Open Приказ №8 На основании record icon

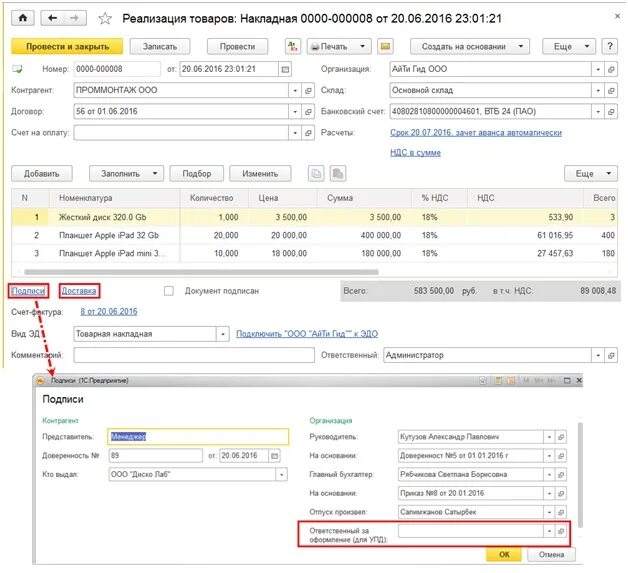pyautogui.click(x=561, y=493)
